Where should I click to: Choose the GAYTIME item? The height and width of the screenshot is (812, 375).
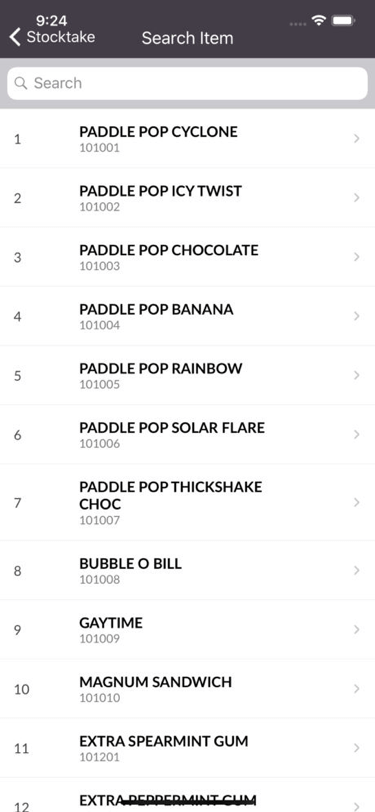click(x=188, y=630)
